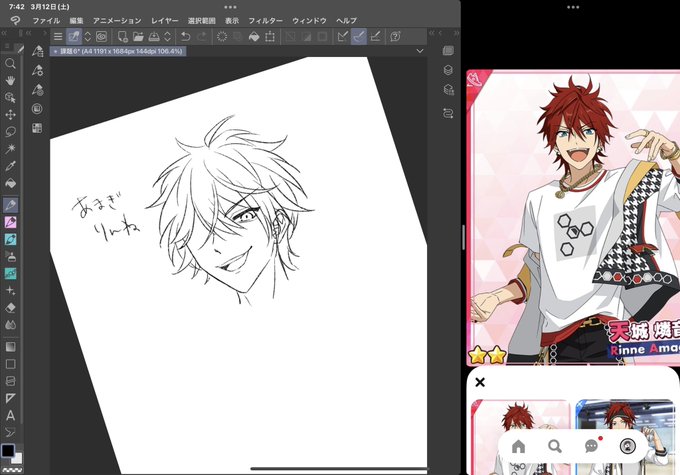Select the pink Pencil tool
Image resolution: width=680 pixels, height=475 pixels.
[10, 222]
